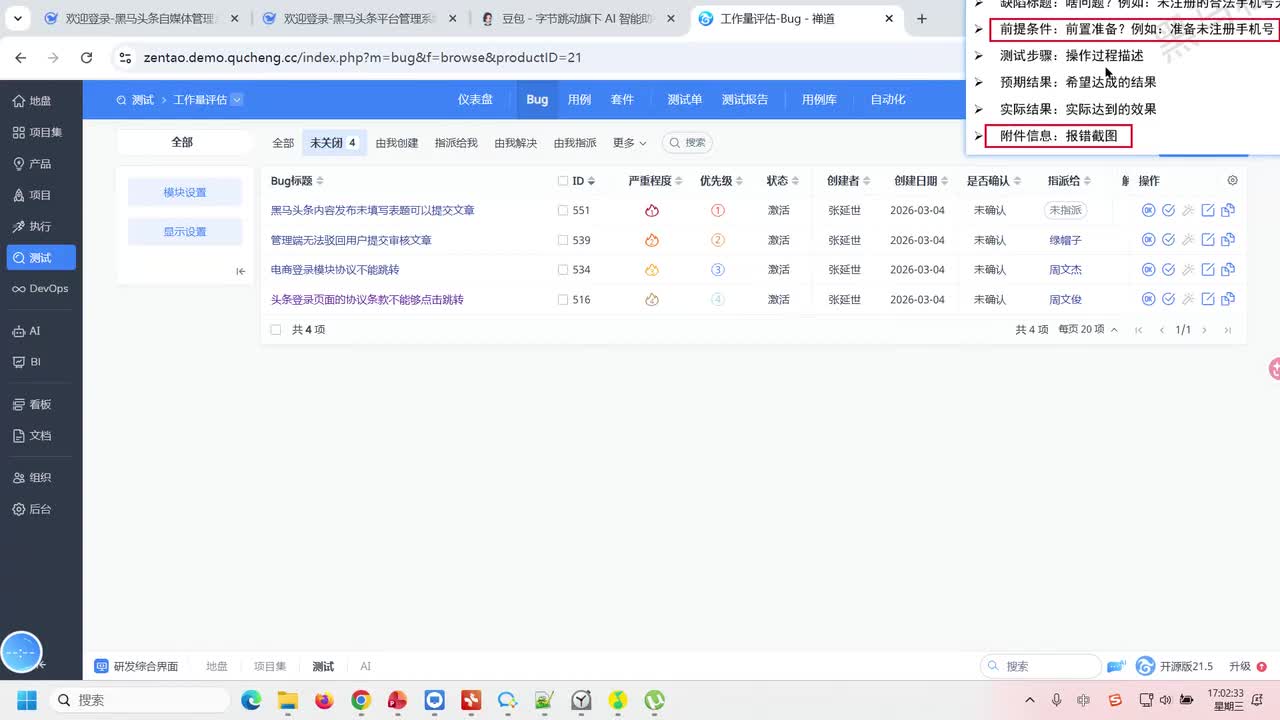The image size is (1280, 720).
Task: Open AI in left sidebar
Action: click(27, 331)
